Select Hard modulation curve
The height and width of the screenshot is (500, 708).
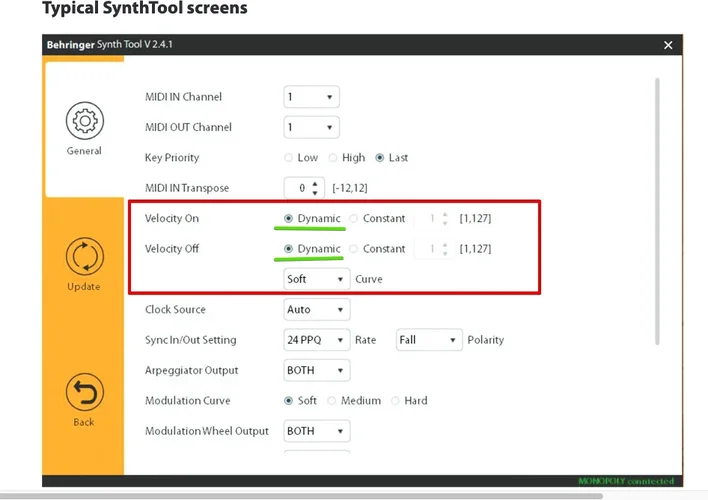coord(395,401)
